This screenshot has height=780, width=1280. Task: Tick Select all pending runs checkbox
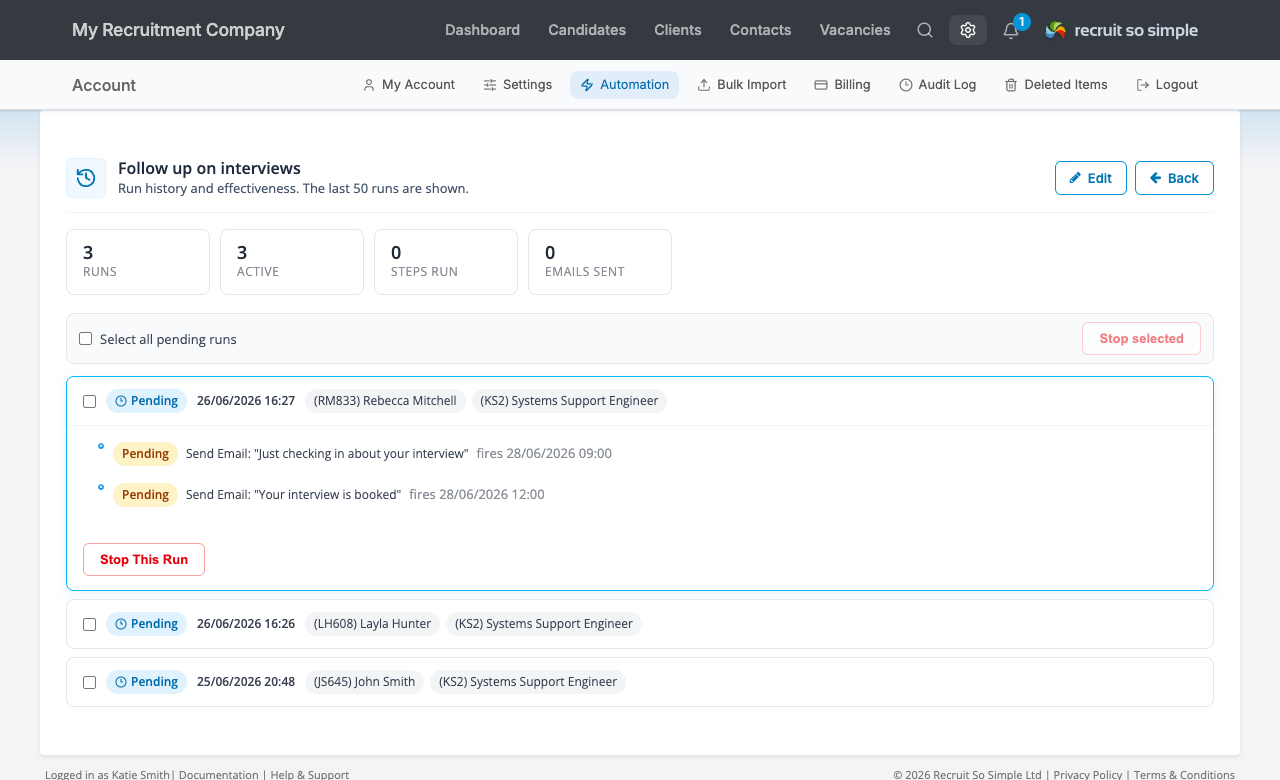86,339
